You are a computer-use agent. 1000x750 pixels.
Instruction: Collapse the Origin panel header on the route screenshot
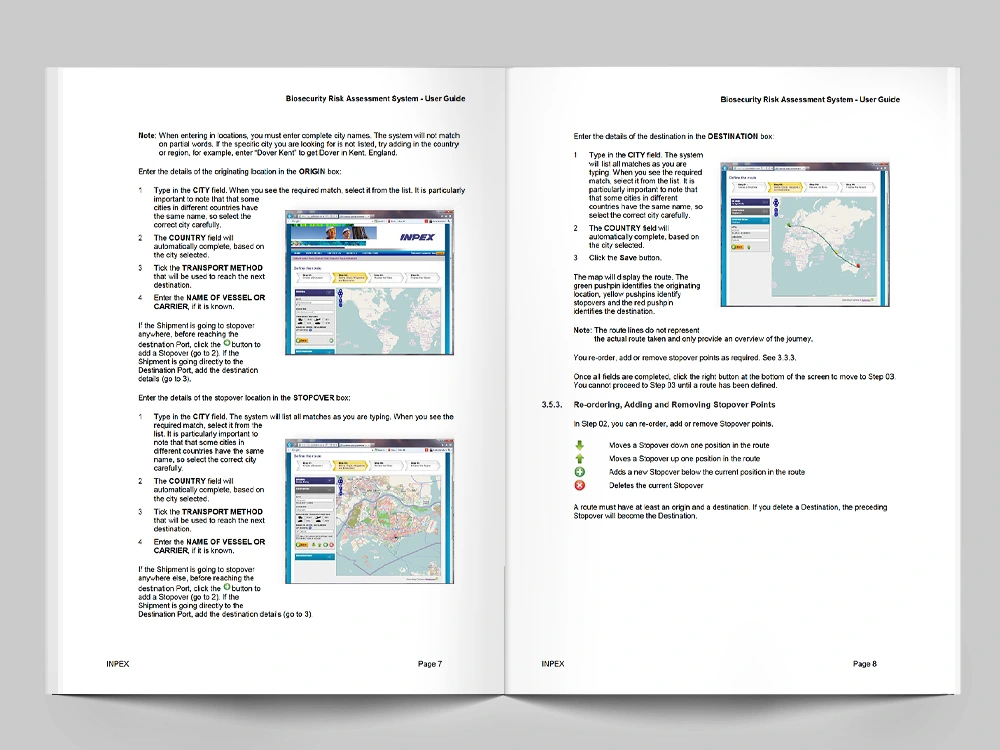point(749,201)
